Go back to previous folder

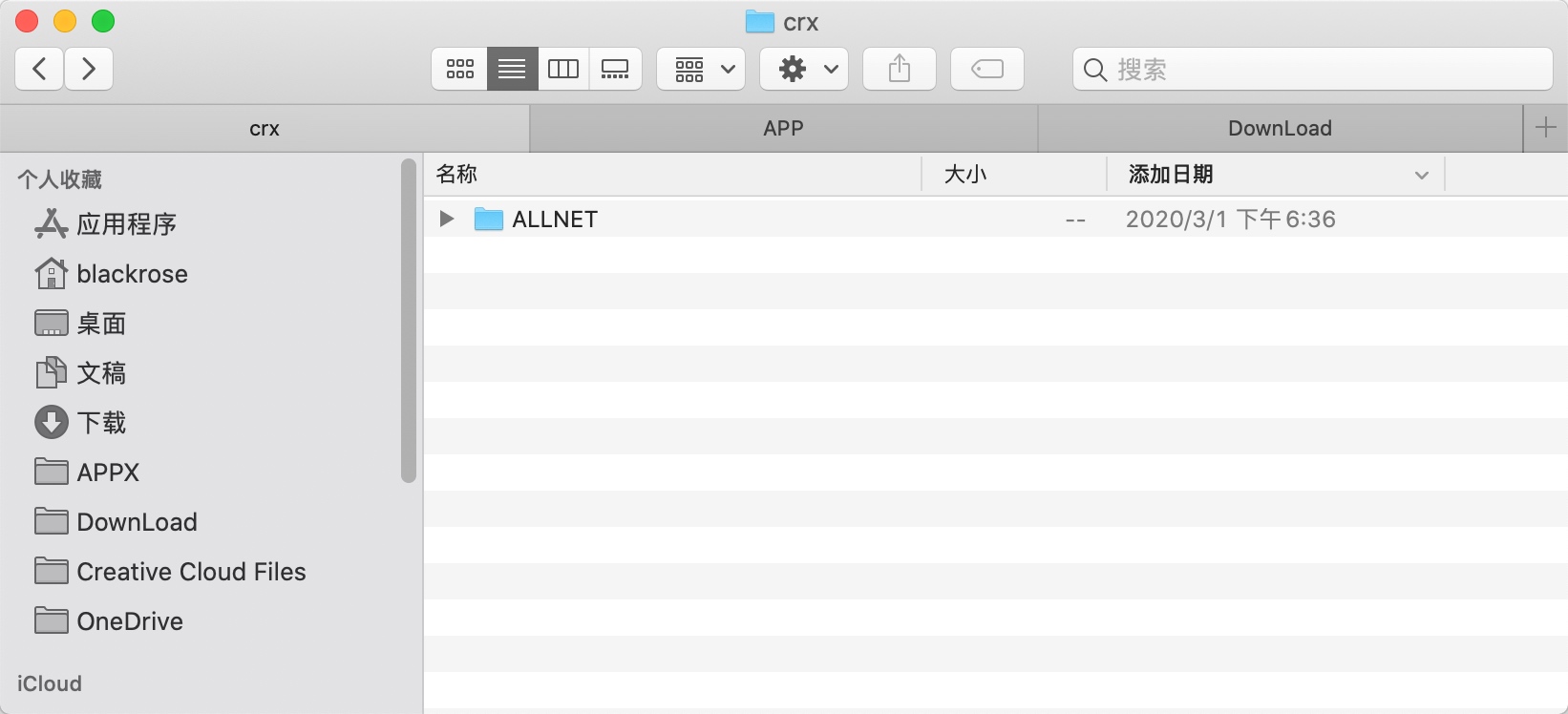pyautogui.click(x=40, y=69)
